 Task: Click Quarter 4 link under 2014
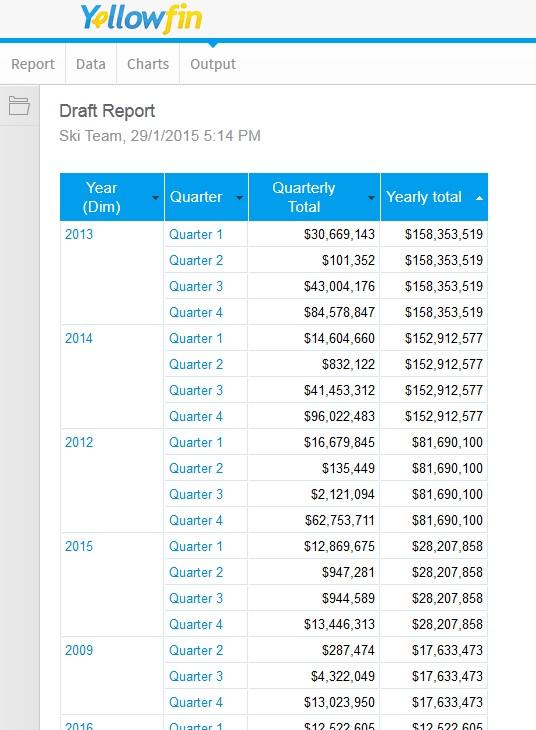[196, 416]
